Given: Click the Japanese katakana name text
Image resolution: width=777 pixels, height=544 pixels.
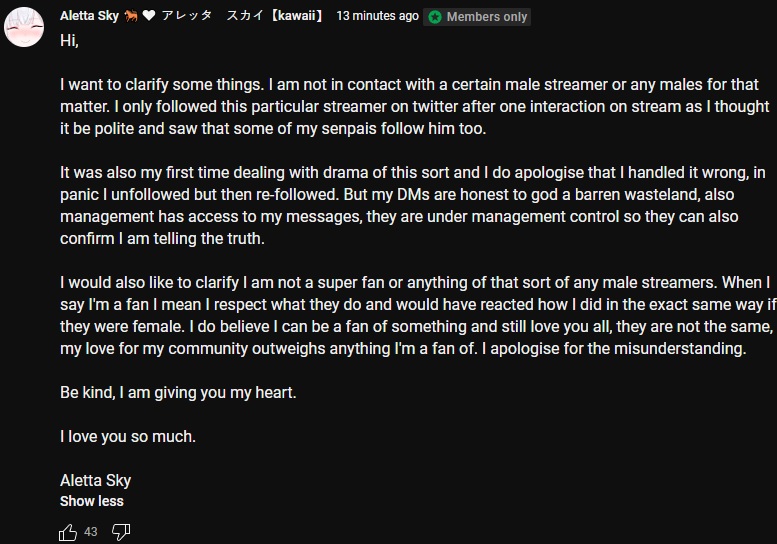Looking at the screenshot, I should pyautogui.click(x=213, y=16).
